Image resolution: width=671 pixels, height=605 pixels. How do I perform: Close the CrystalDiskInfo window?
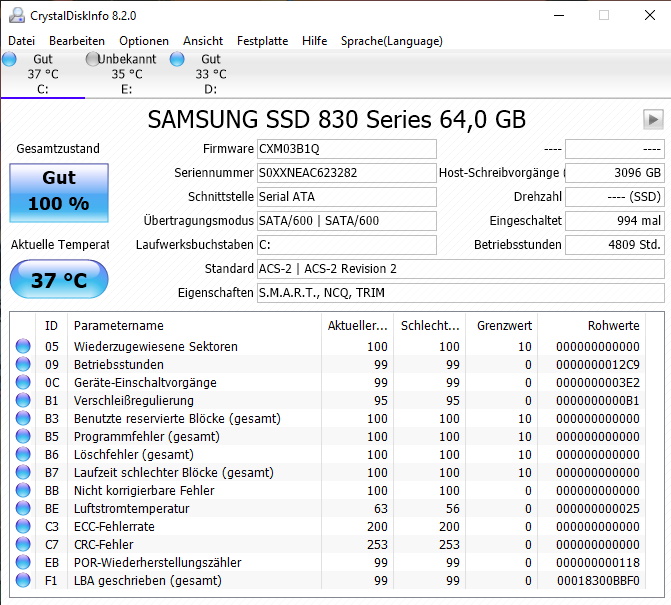(650, 15)
